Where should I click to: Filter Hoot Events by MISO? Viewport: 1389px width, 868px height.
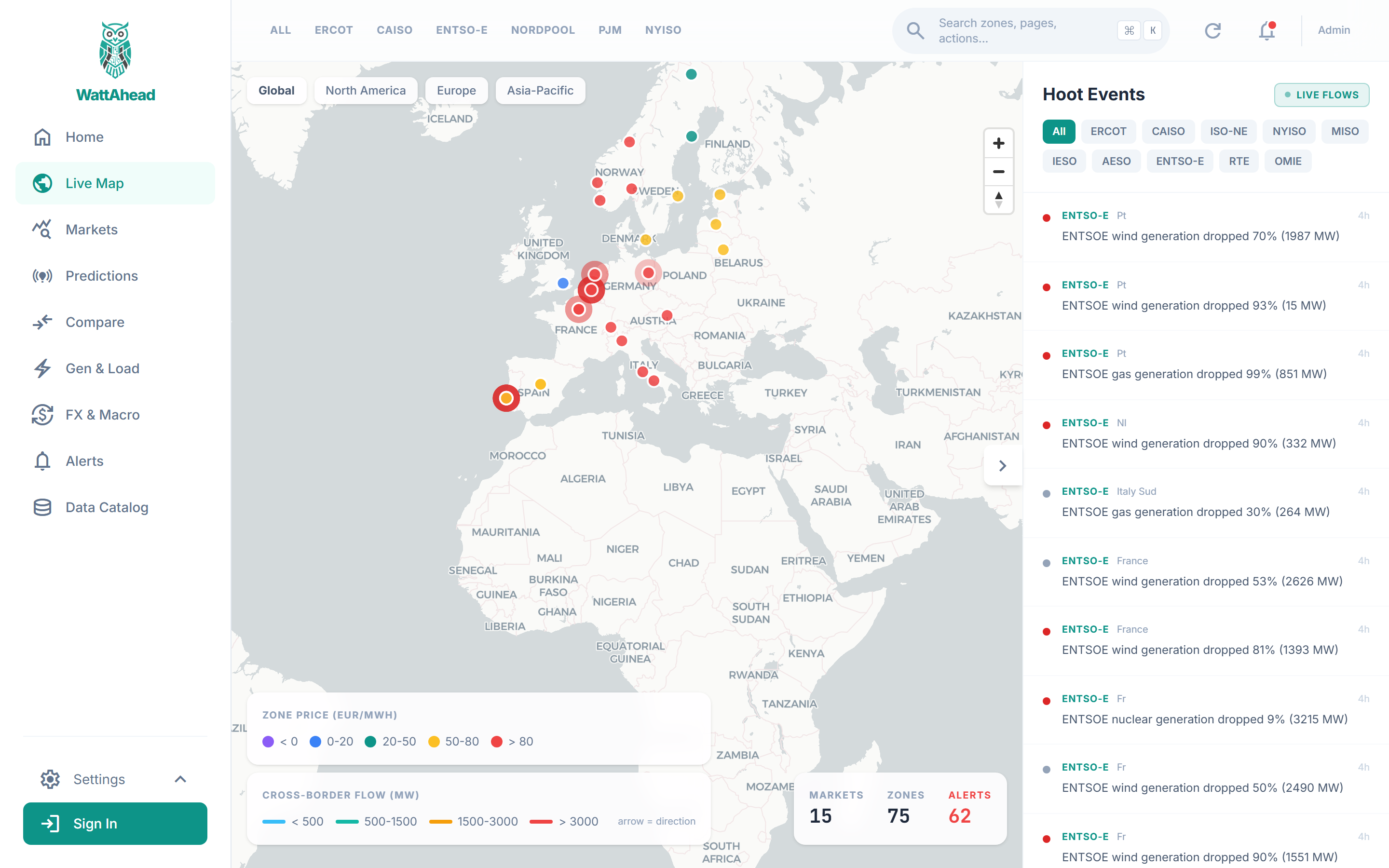1345,132
